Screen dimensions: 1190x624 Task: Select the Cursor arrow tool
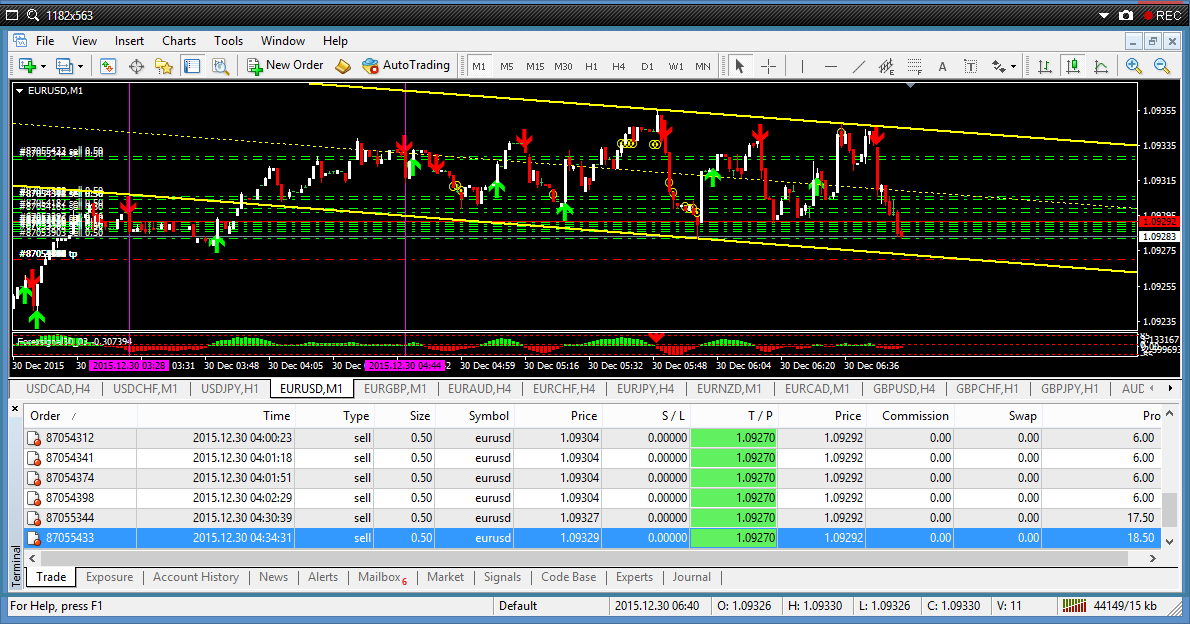[x=739, y=66]
